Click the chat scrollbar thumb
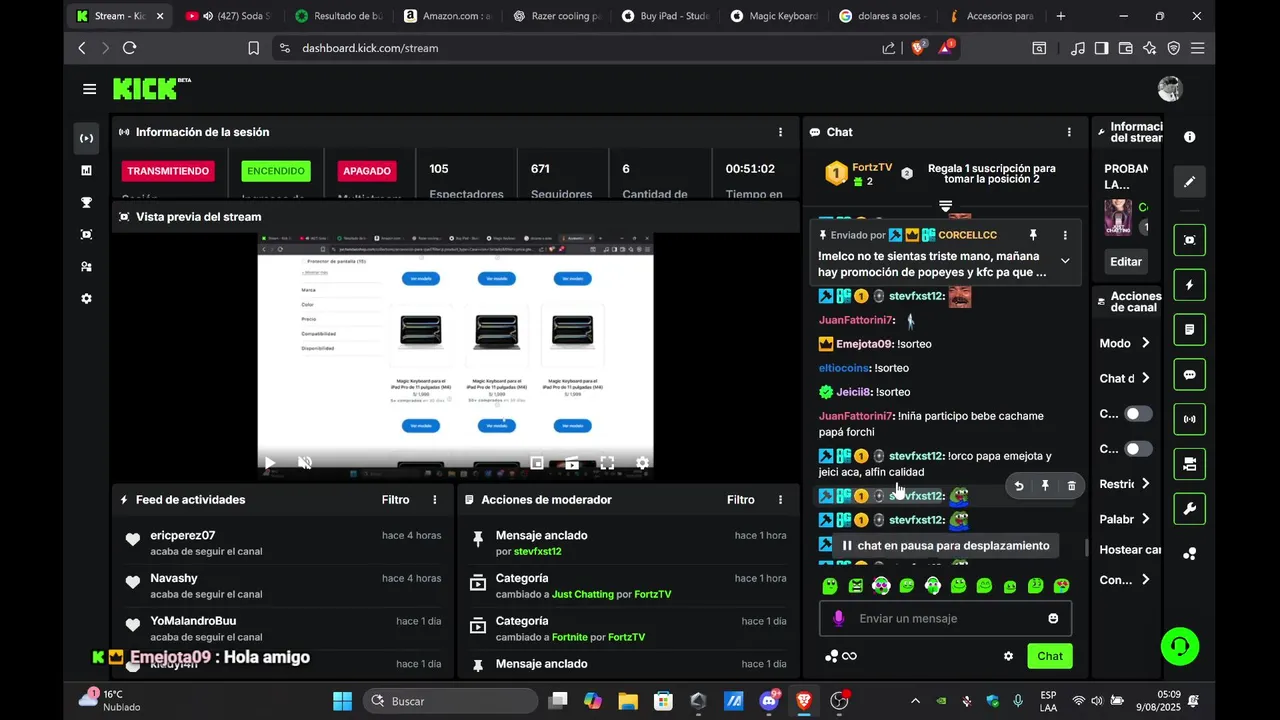 (x=1086, y=548)
